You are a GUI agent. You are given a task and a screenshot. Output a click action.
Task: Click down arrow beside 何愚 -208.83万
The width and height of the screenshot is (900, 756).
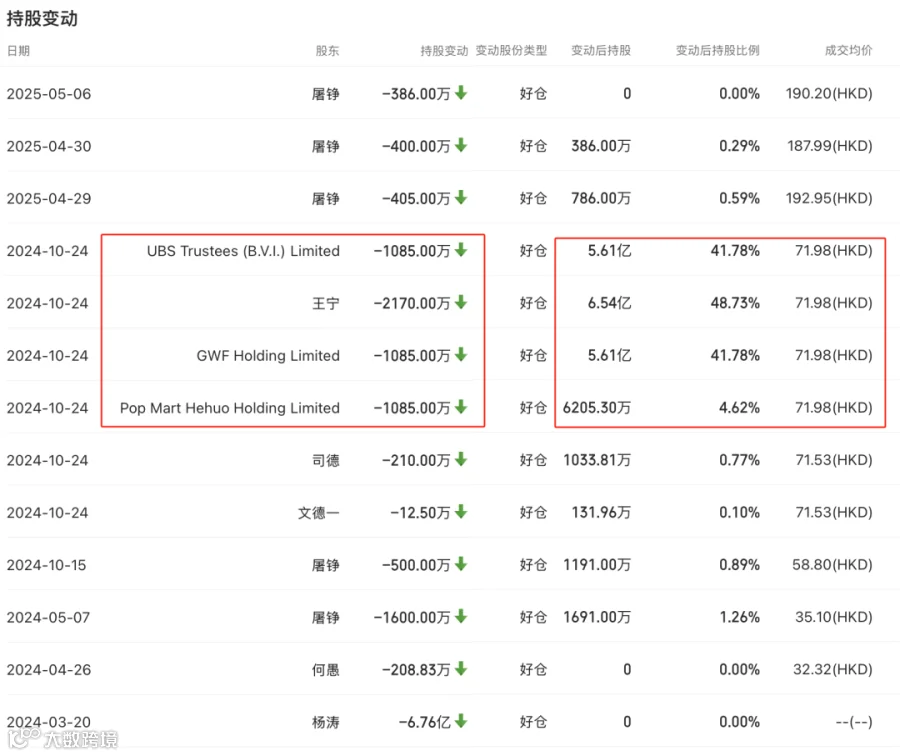point(461,669)
